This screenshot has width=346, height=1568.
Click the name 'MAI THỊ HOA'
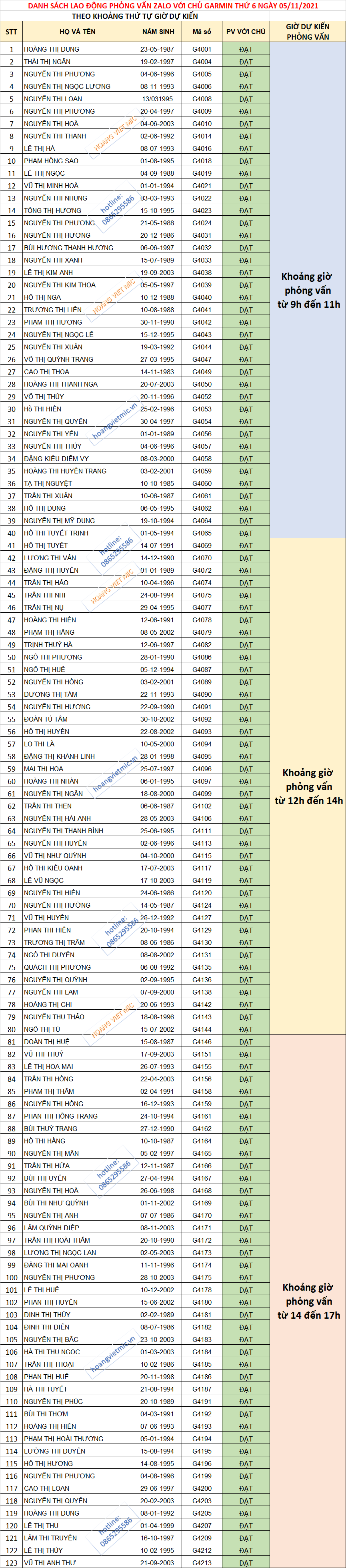point(44,769)
